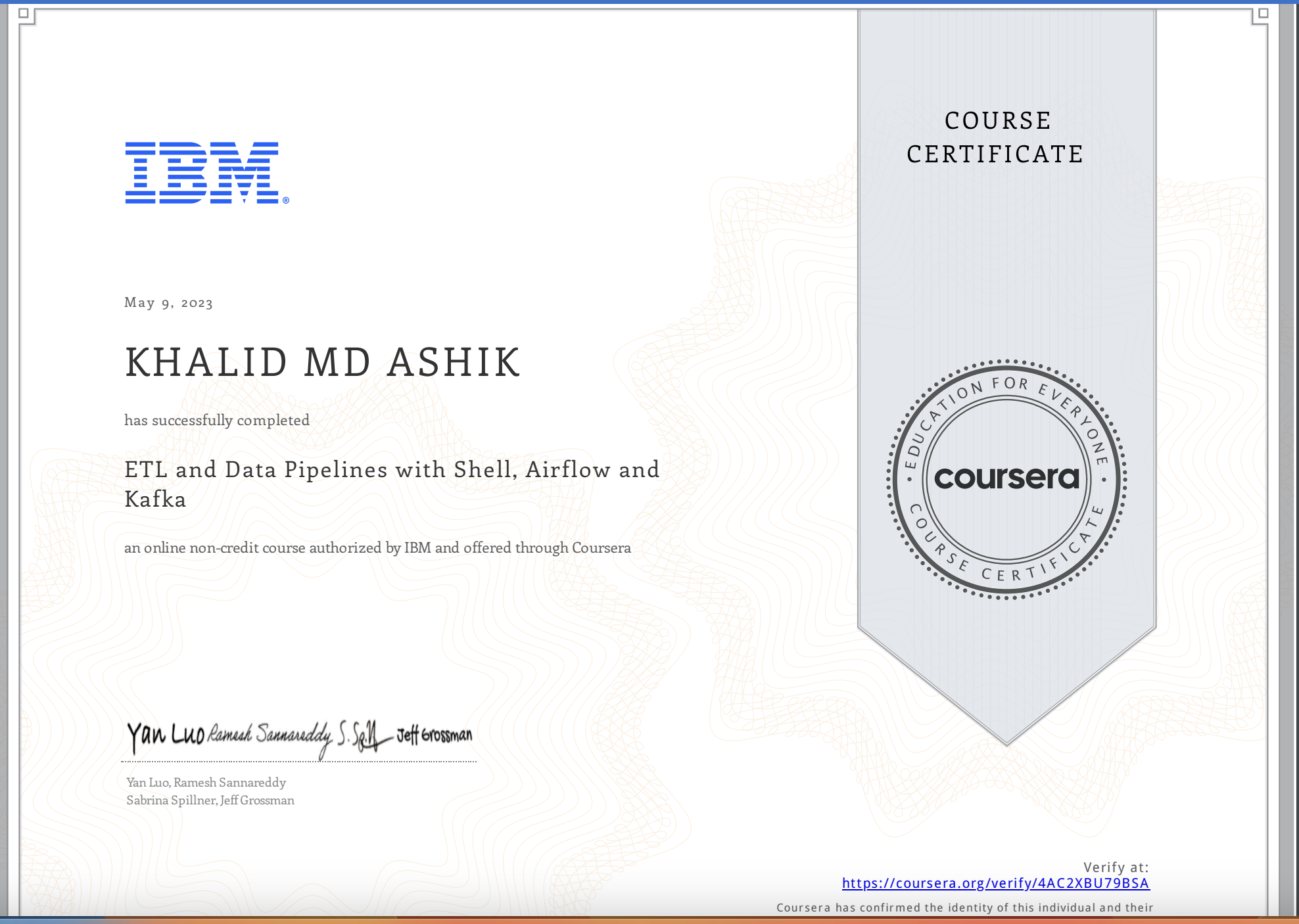Click the IBM logo

(x=207, y=173)
